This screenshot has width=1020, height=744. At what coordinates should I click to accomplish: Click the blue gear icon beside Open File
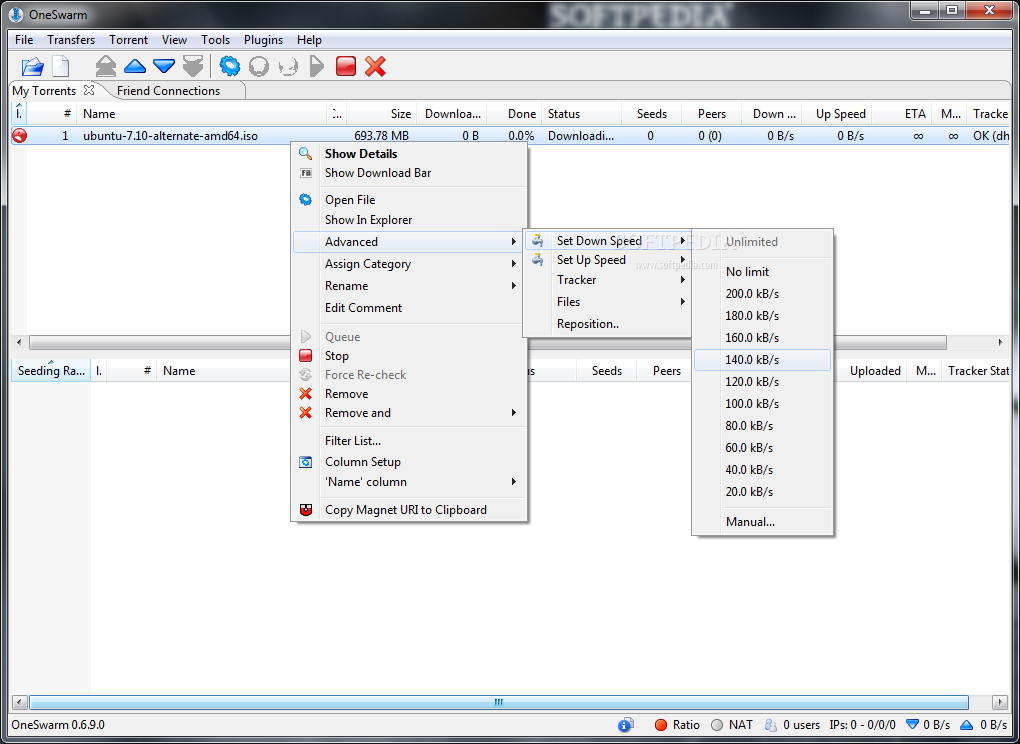[305, 200]
